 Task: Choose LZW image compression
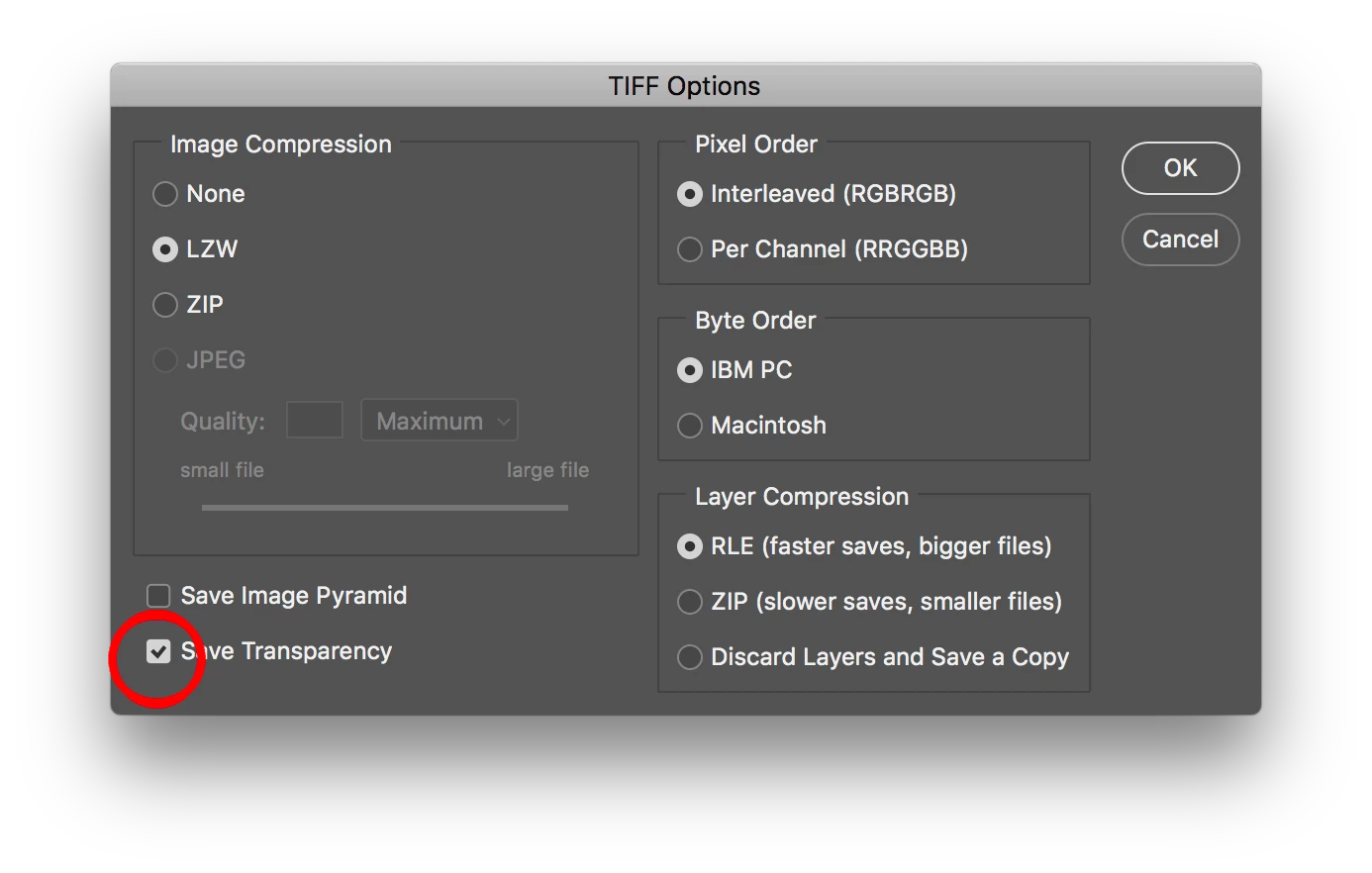click(x=165, y=249)
